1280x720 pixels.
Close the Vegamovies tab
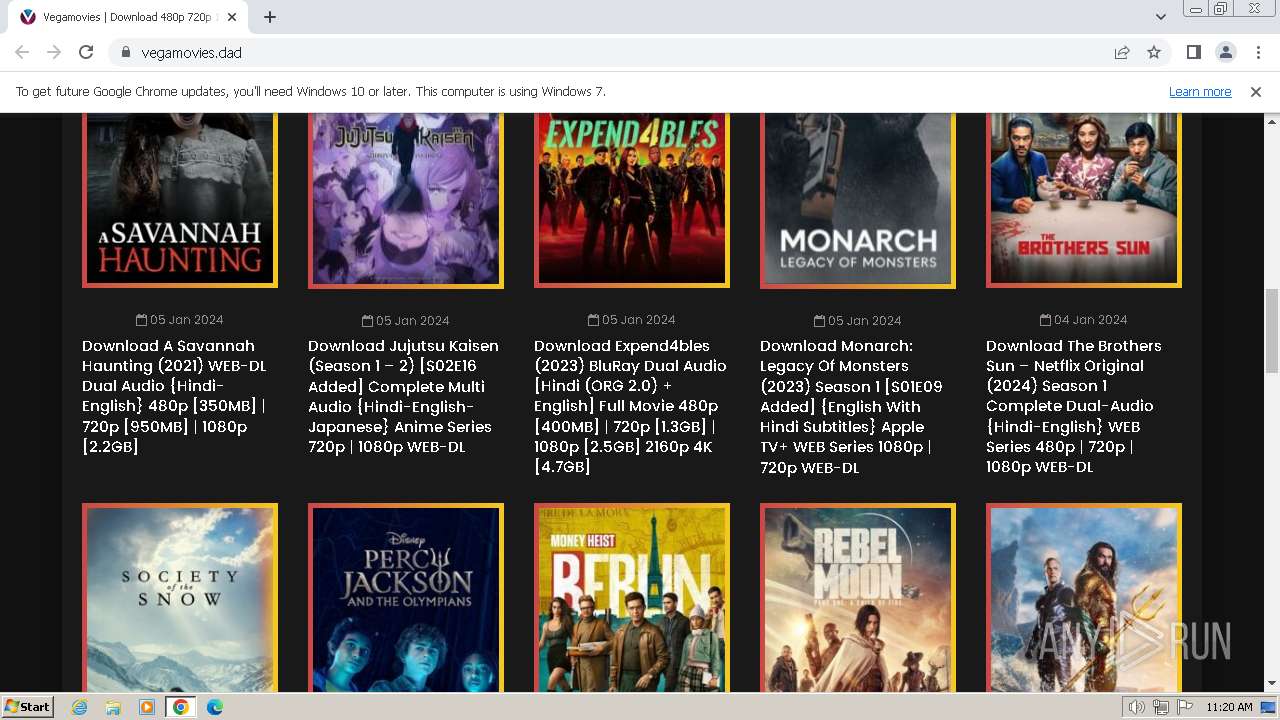click(x=232, y=17)
